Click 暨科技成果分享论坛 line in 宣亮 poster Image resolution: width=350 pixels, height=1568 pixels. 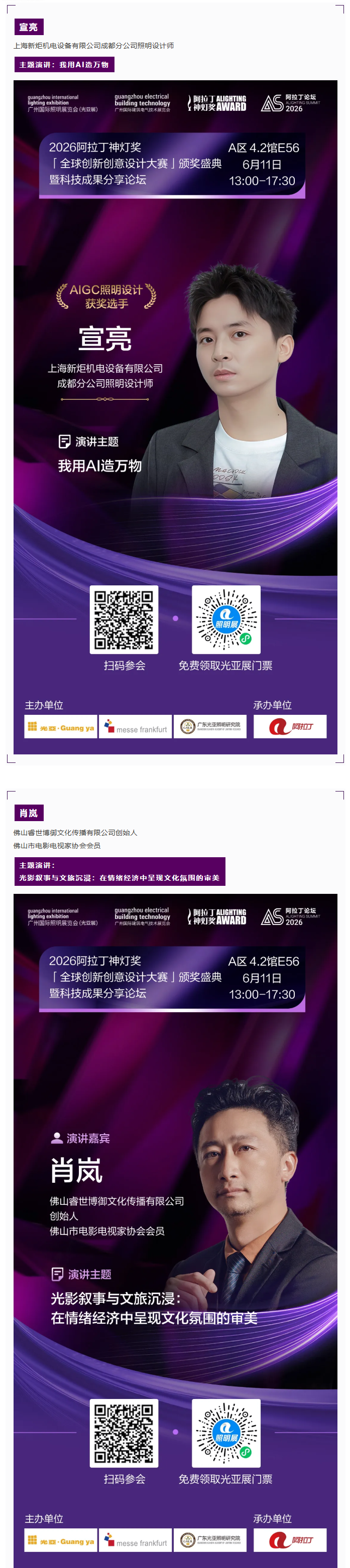[97, 180]
